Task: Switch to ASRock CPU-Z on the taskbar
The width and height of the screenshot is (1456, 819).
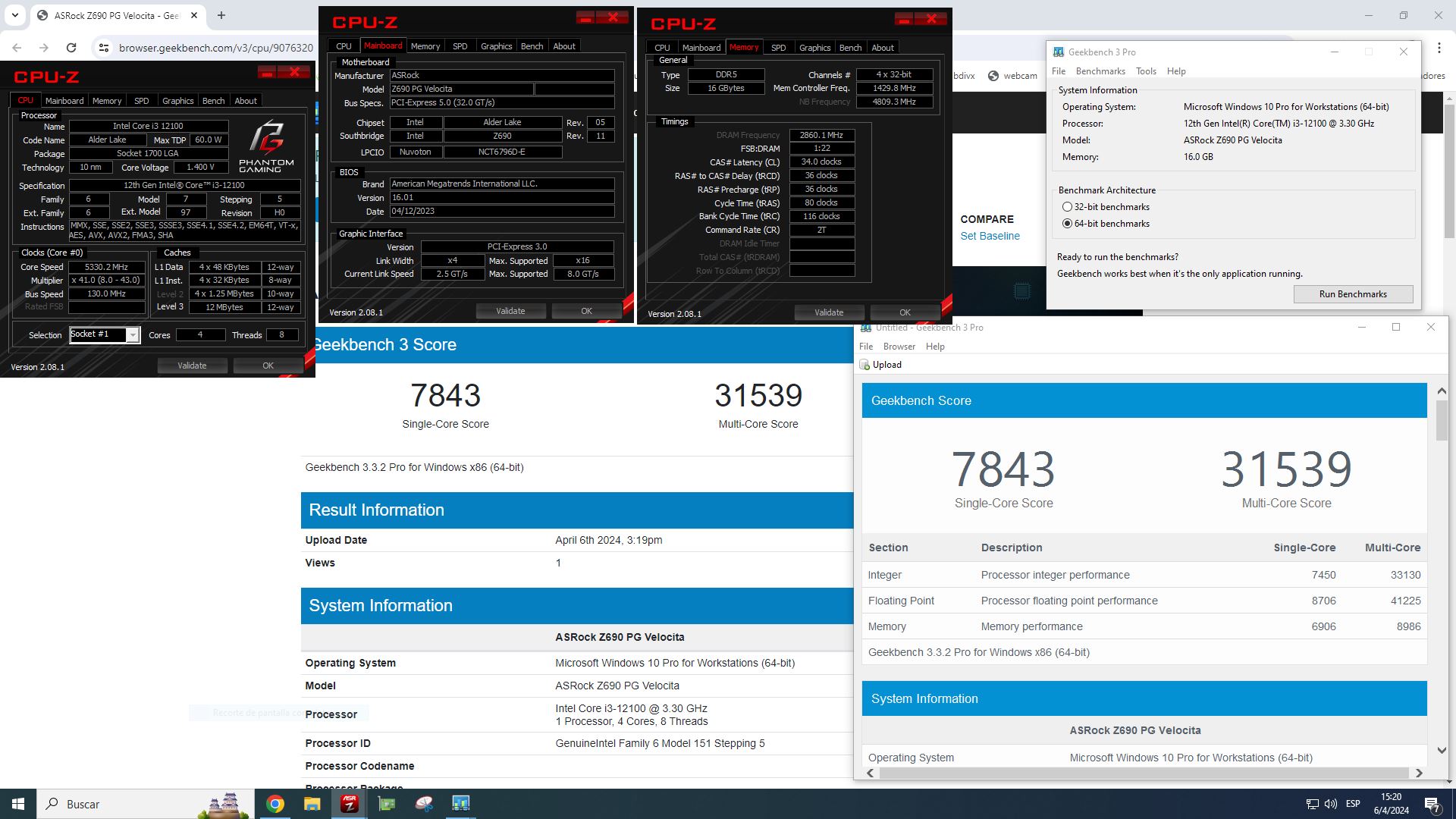Action: pos(350,804)
